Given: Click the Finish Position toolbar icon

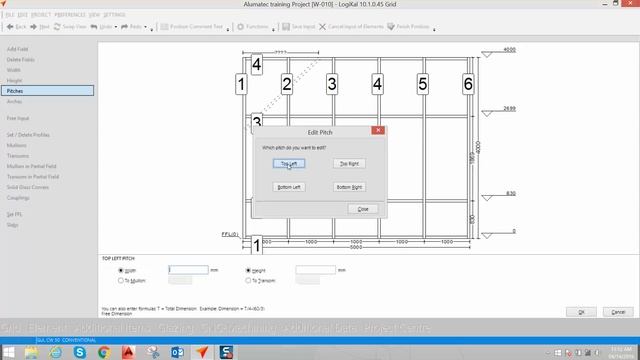Looking at the screenshot, I should pyautogui.click(x=391, y=27).
